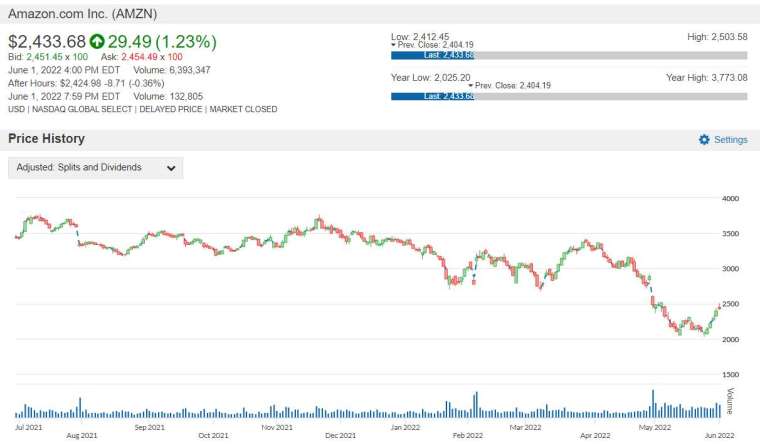
Task: Click the Year High: 3,773.08 label
Action: [x=706, y=78]
